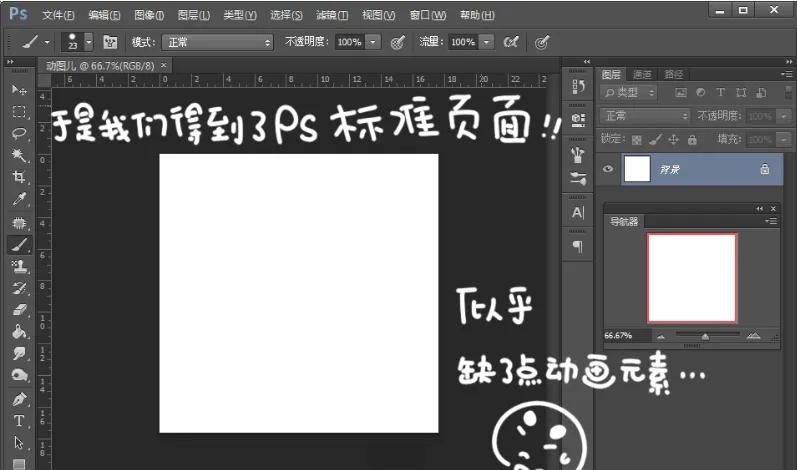Collapse the right panel group arrows
Screen dimensions: 797x470
click(x=788, y=61)
